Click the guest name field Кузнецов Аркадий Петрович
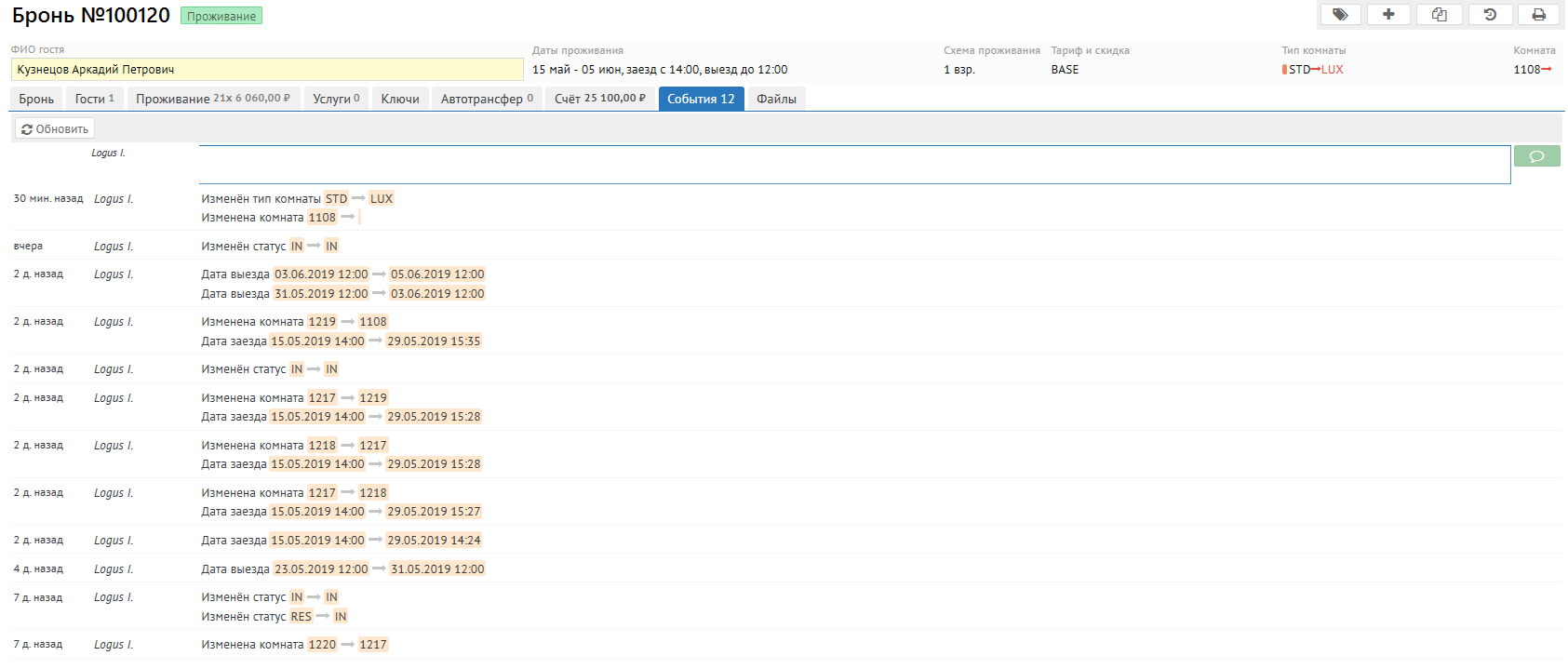This screenshot has width=1568, height=669. click(x=267, y=70)
